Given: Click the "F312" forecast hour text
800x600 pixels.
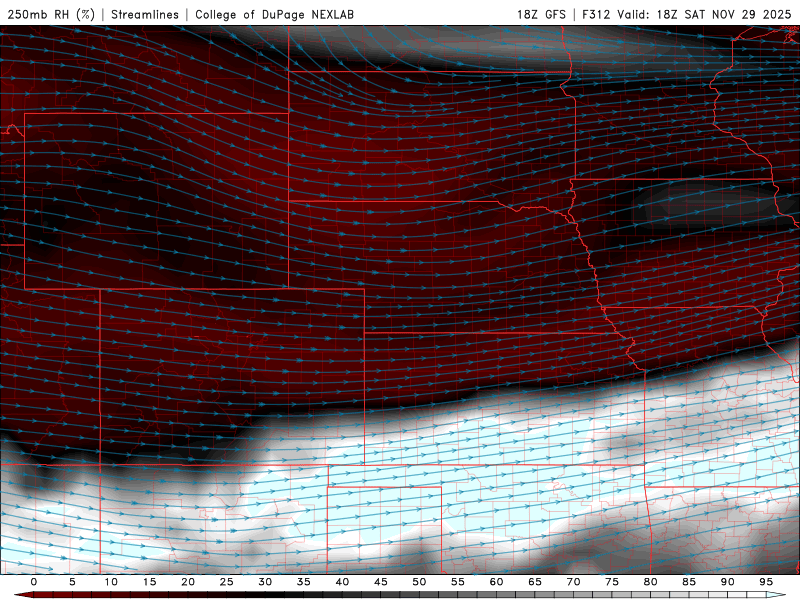Looking at the screenshot, I should click(x=596, y=14).
